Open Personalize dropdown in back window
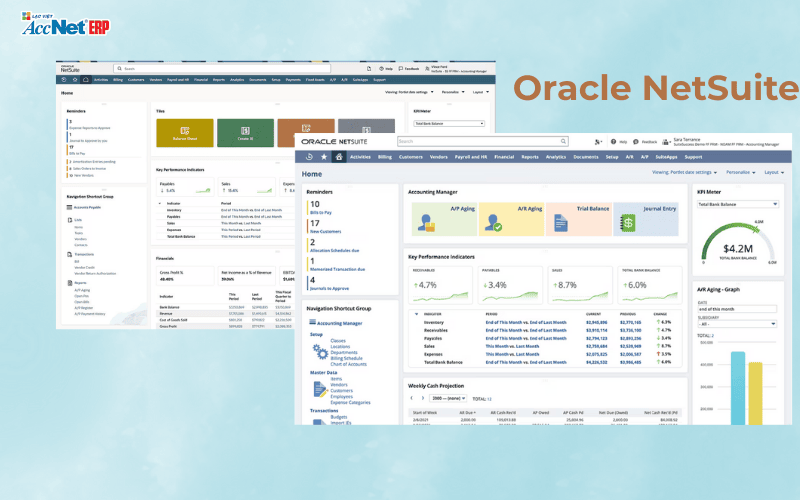 pos(453,92)
